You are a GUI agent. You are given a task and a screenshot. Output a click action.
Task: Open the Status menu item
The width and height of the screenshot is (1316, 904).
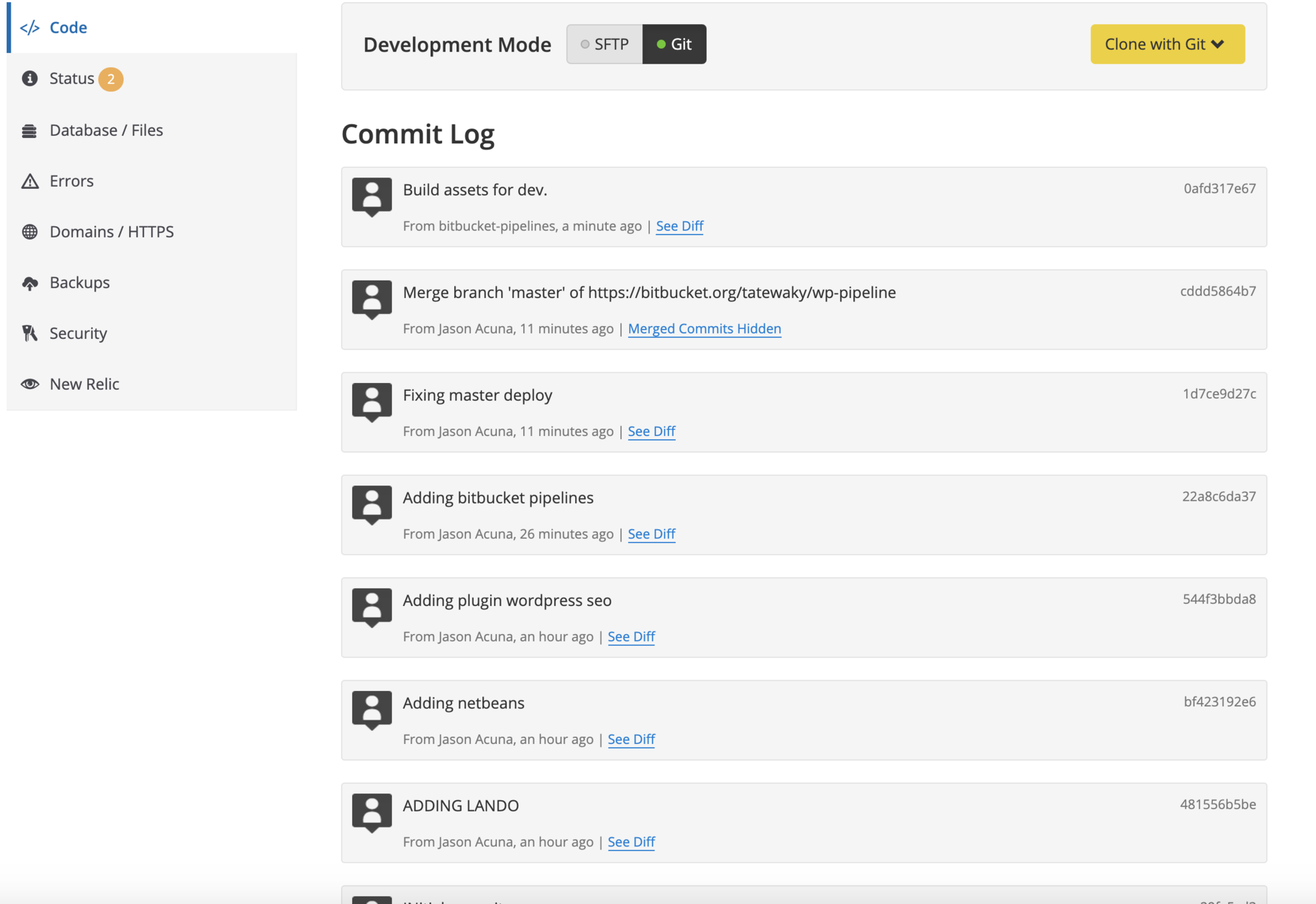(72, 78)
